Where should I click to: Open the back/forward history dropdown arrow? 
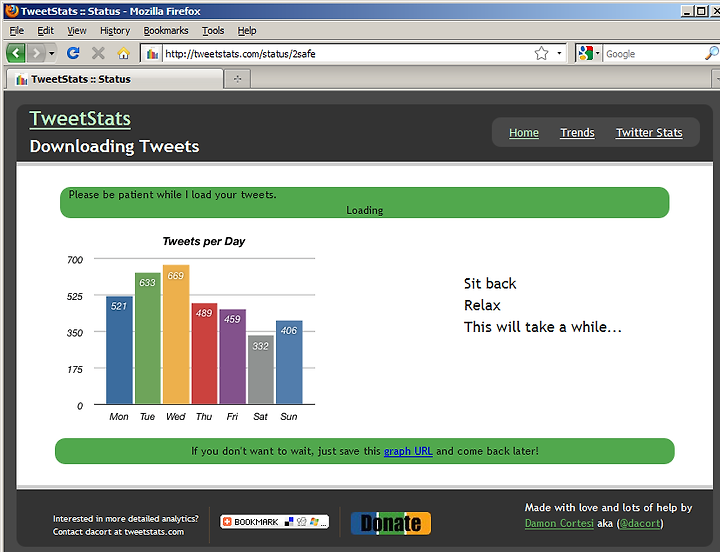coord(51,53)
